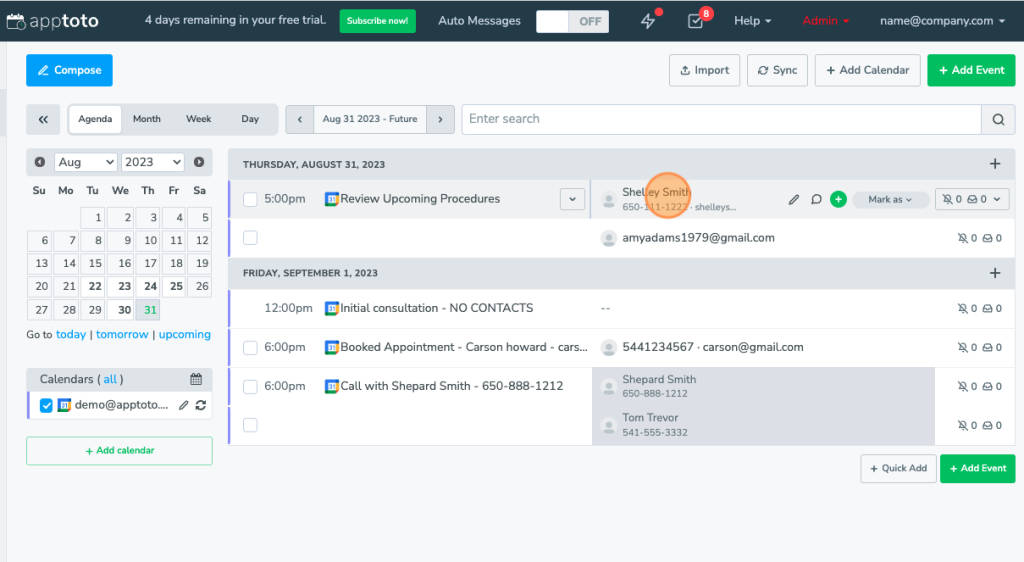
Task: Click the all calendars link
Action: click(x=110, y=379)
